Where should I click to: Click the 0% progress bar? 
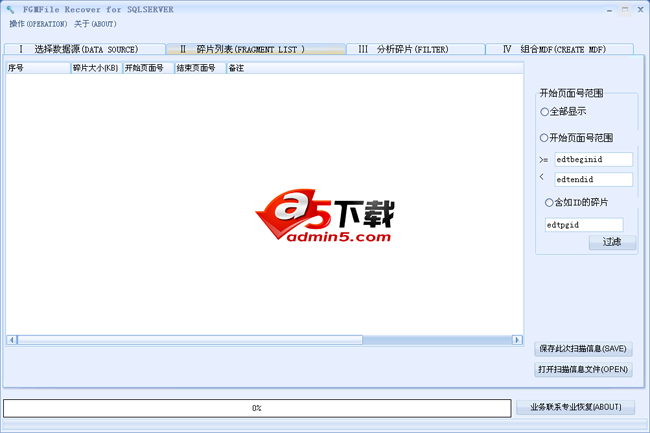257,408
